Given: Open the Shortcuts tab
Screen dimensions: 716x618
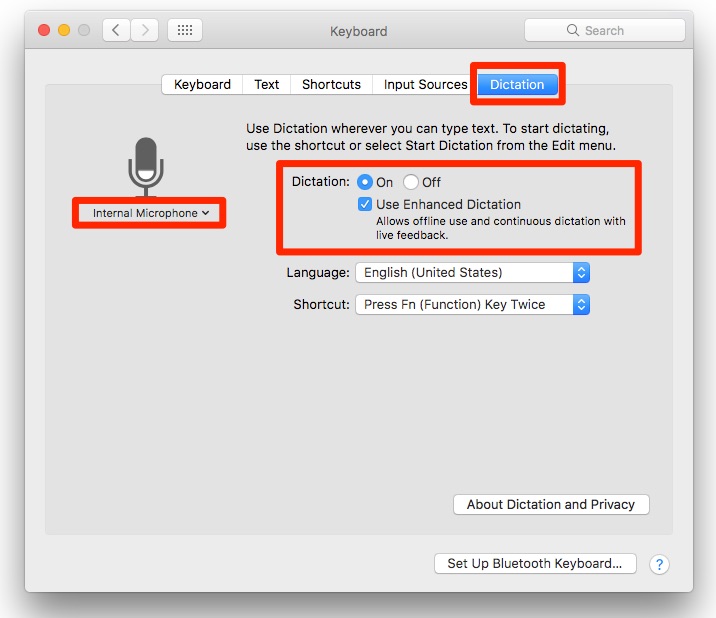Looking at the screenshot, I should coord(331,85).
